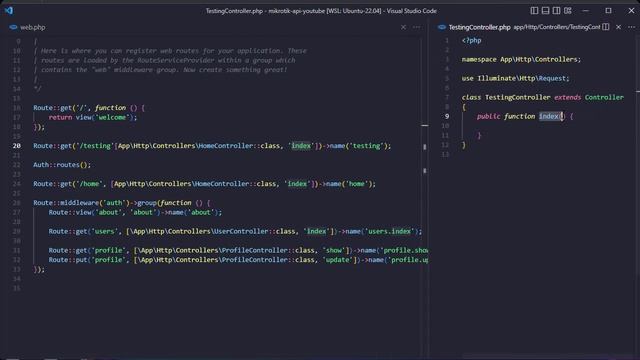Screen dimensions: 640x360
Task: Click Route::view 'about' line
Action: click(135, 212)
